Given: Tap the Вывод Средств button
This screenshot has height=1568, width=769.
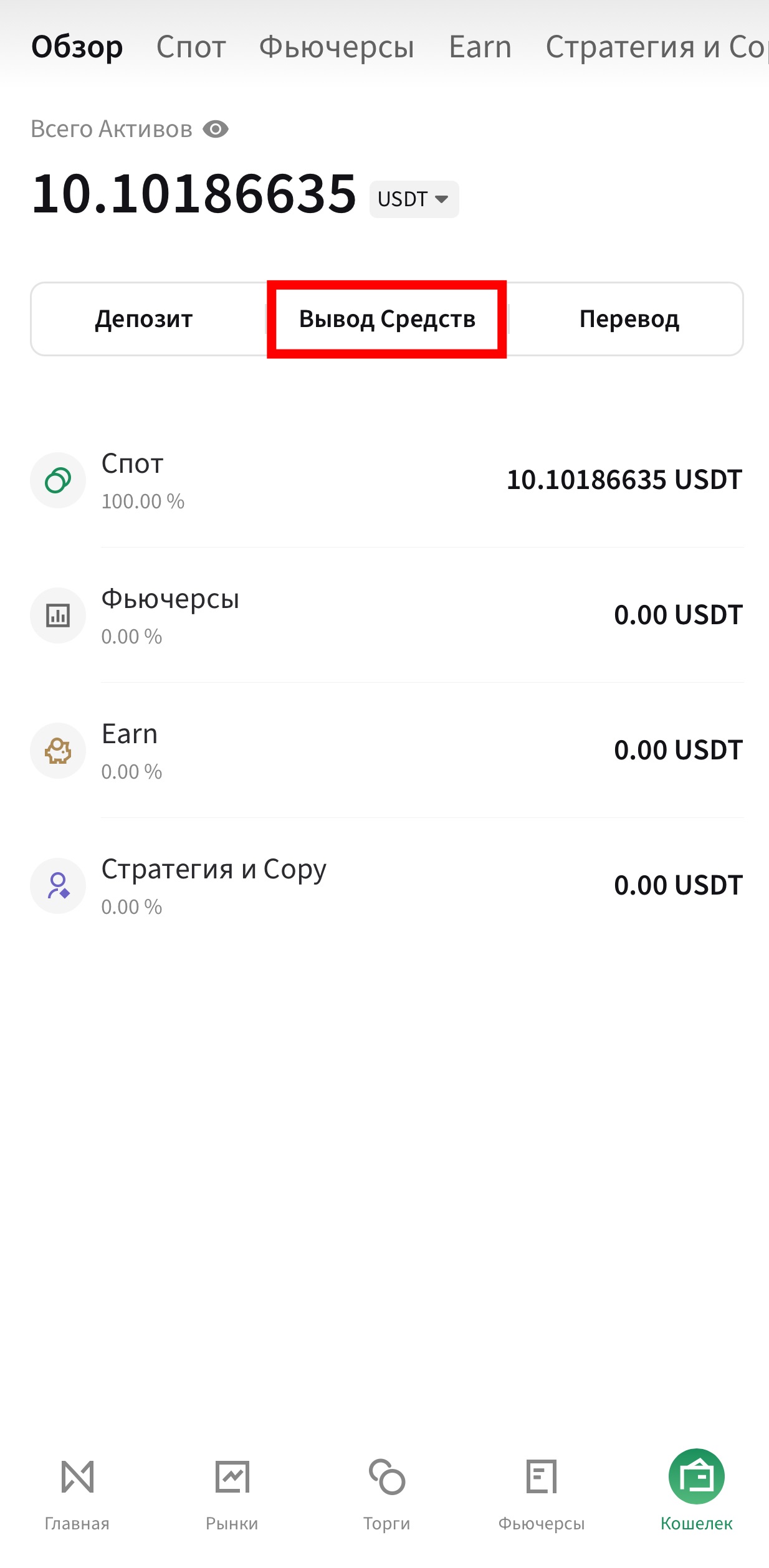Looking at the screenshot, I should click(x=387, y=319).
